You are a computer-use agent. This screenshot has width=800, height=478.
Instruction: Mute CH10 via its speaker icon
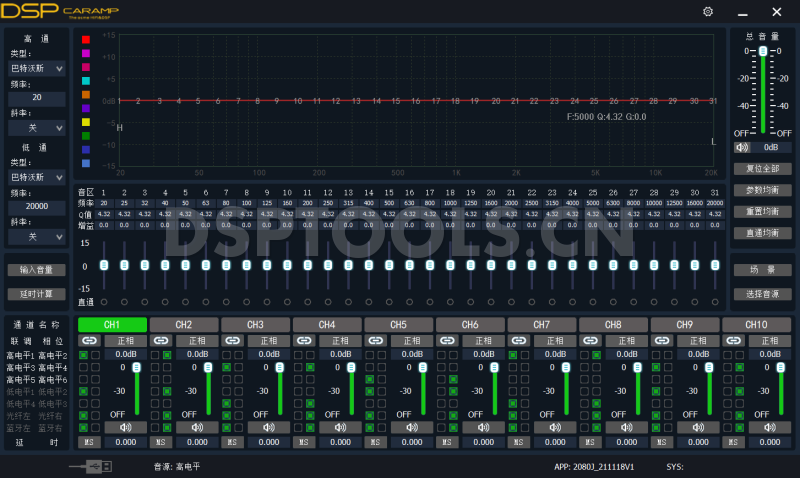tap(769, 427)
